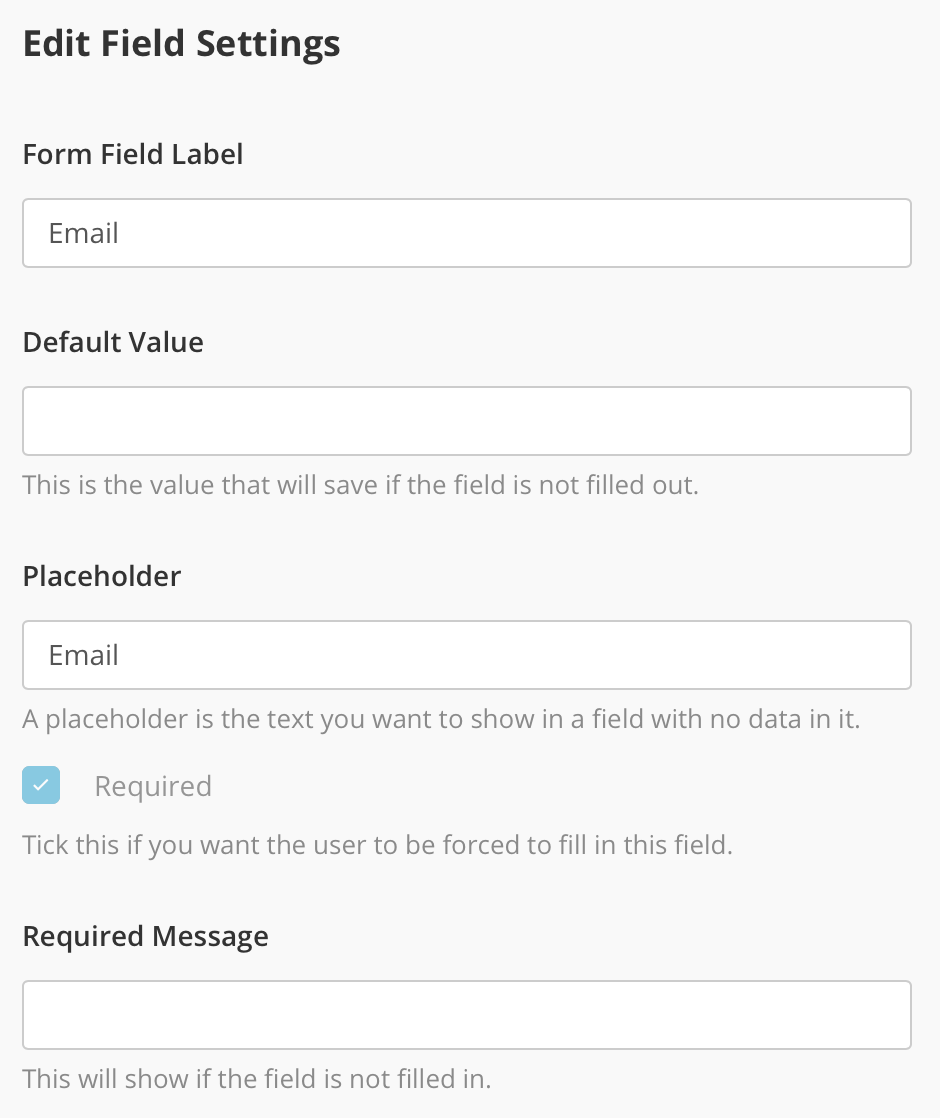The image size is (940, 1118).
Task: Click the Required label text
Action: click(x=152, y=786)
